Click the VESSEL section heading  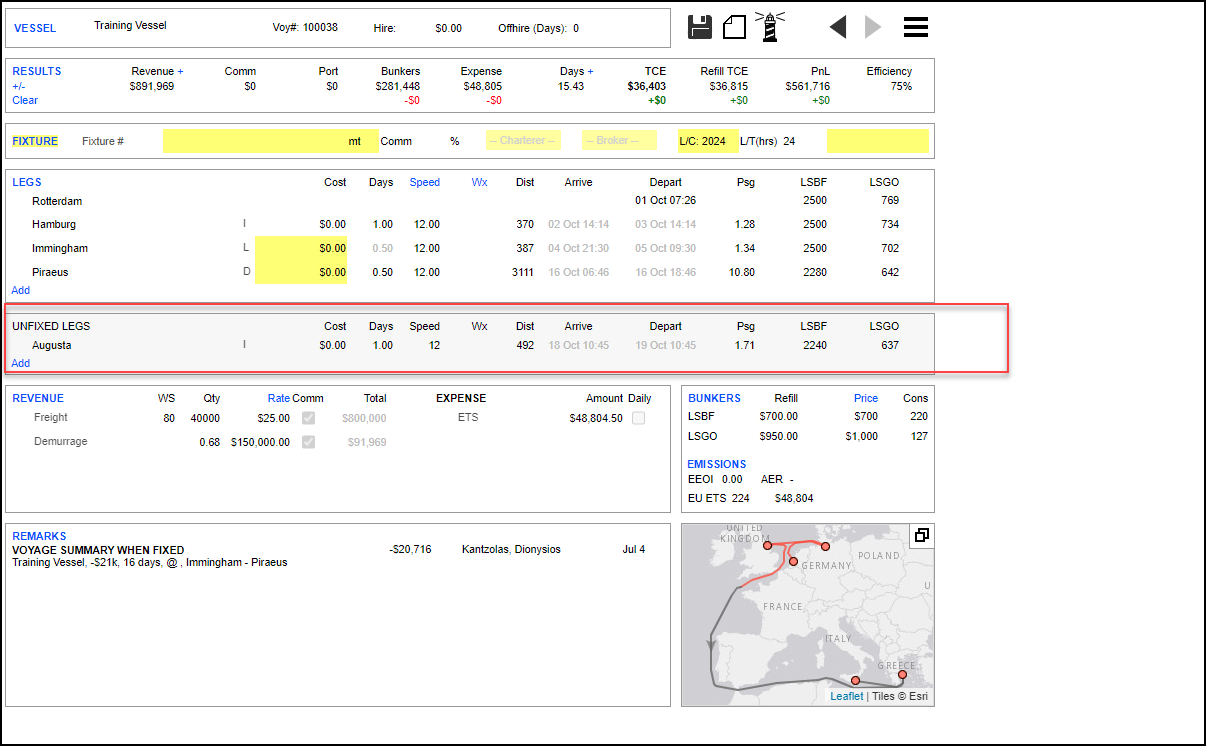coord(35,28)
